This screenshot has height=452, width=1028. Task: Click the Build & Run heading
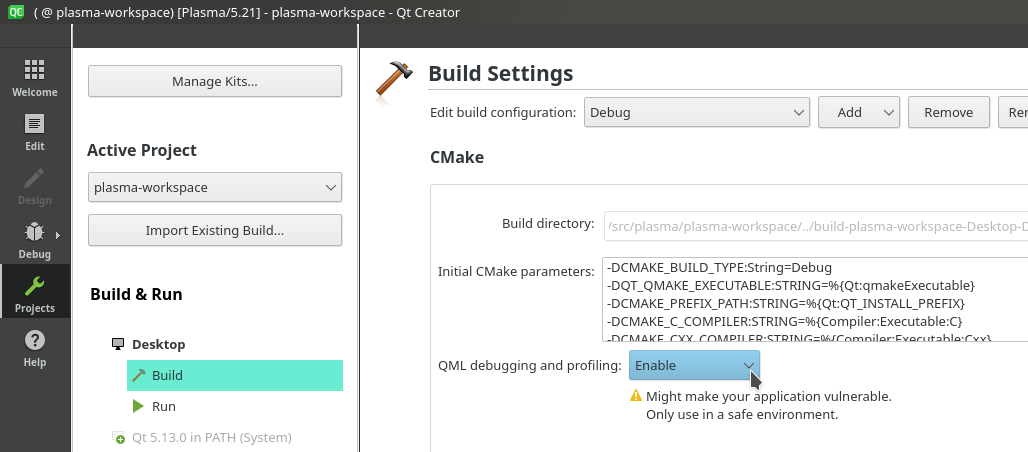[136, 294]
